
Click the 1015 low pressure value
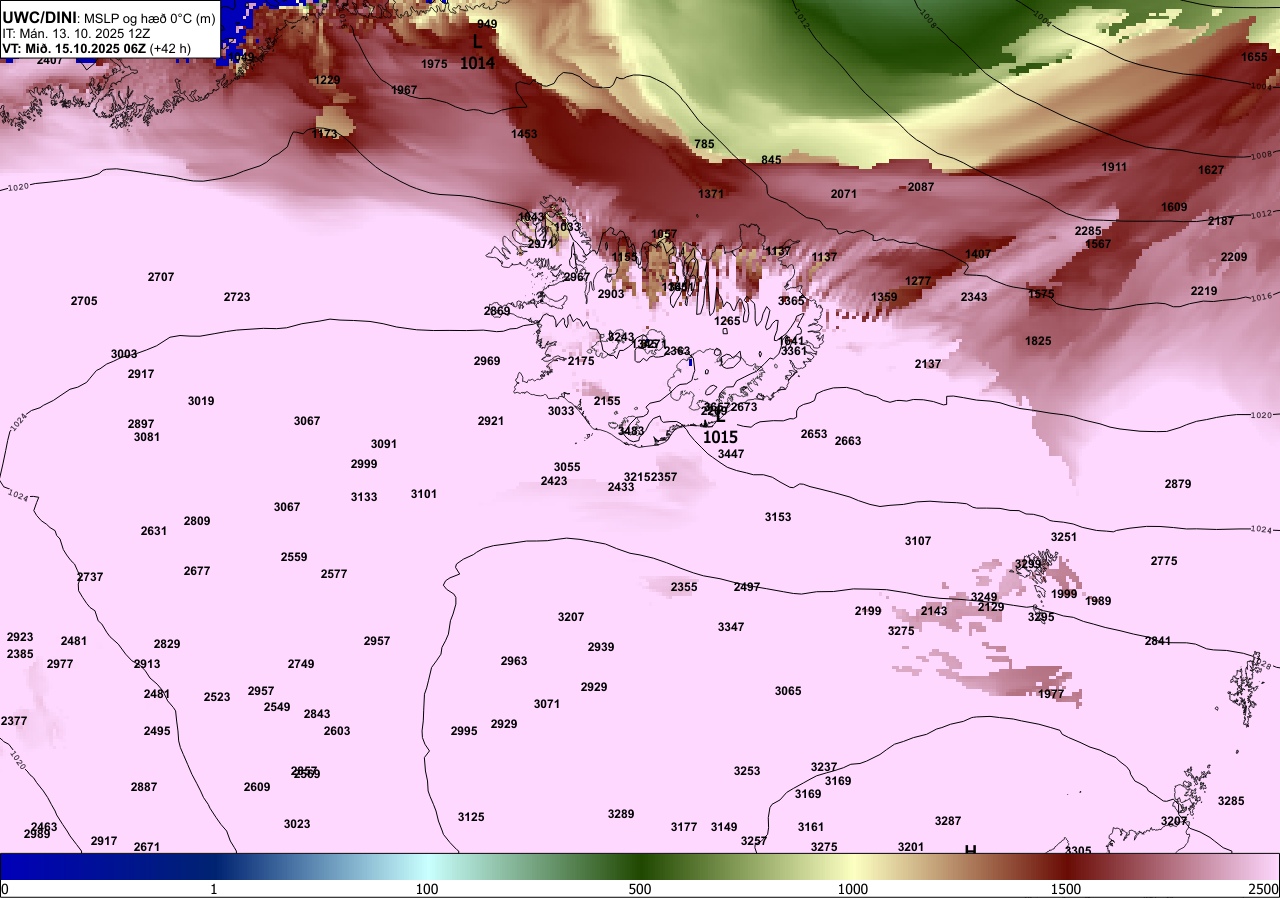[x=720, y=437]
